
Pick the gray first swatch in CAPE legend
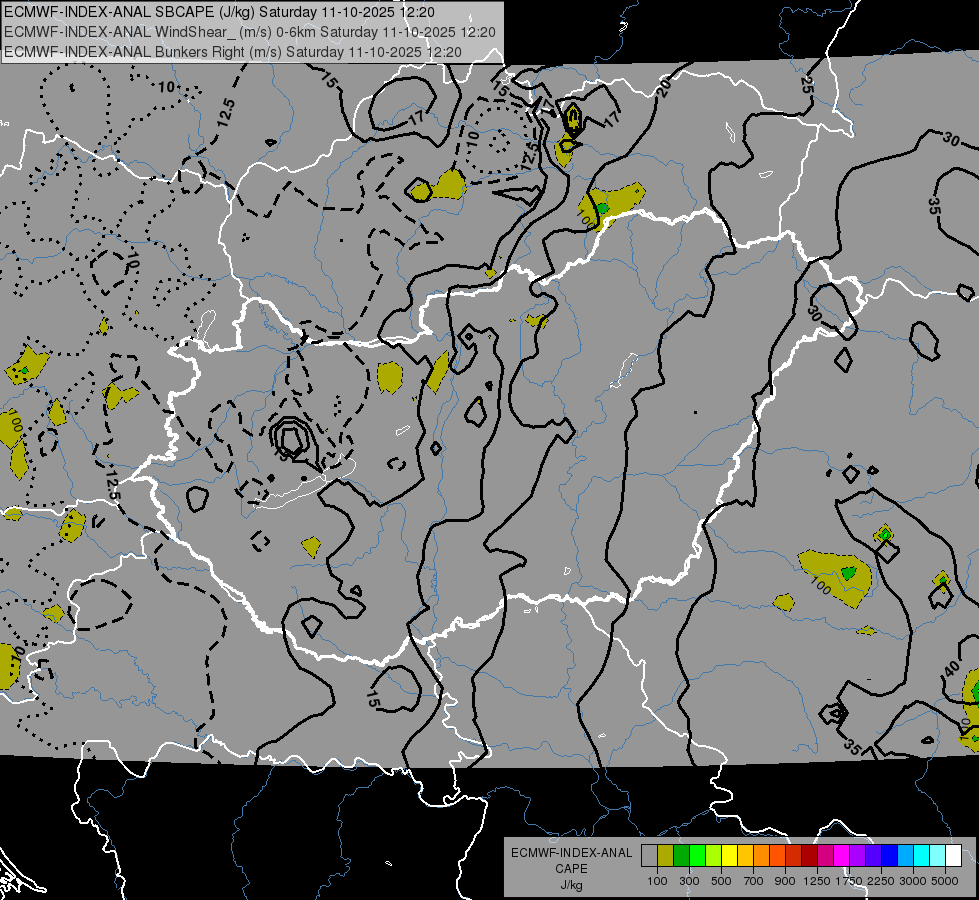point(649,855)
